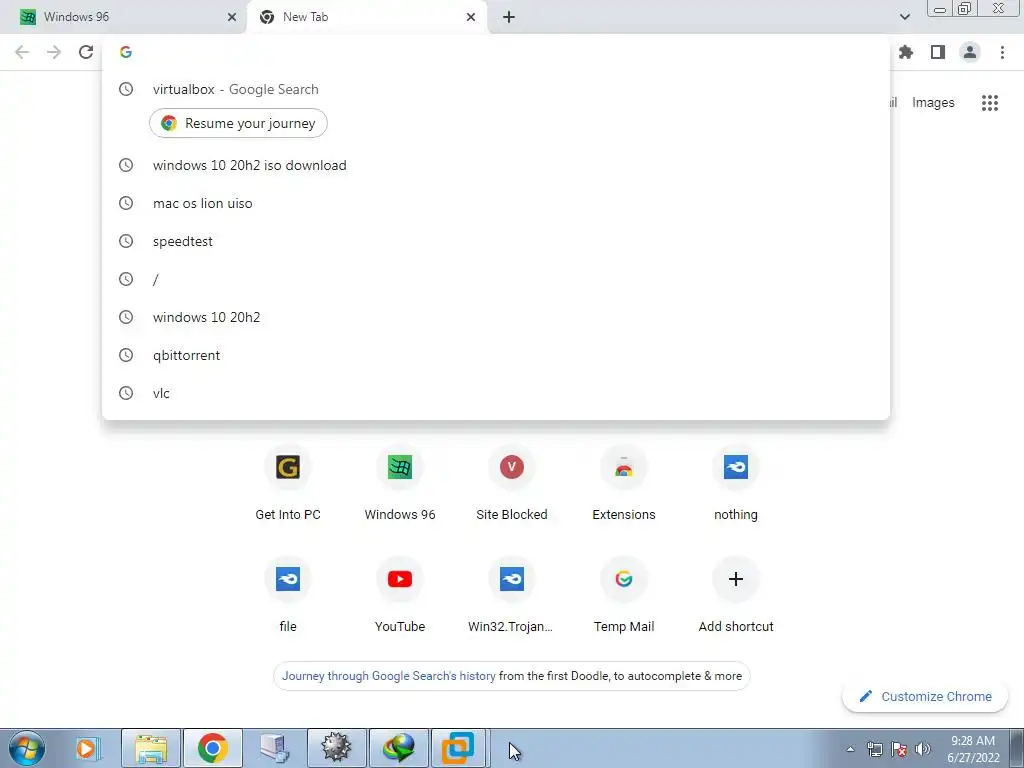Click Customize Chrome button

click(x=927, y=697)
